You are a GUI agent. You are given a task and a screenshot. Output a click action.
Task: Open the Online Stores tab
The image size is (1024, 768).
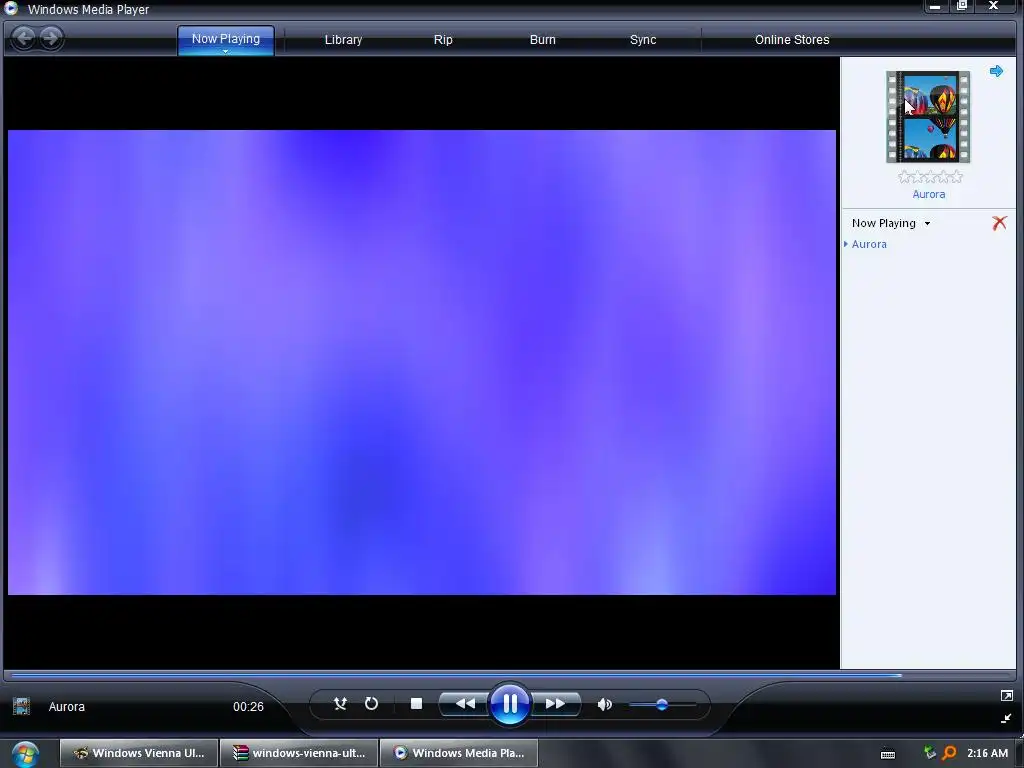[792, 40]
